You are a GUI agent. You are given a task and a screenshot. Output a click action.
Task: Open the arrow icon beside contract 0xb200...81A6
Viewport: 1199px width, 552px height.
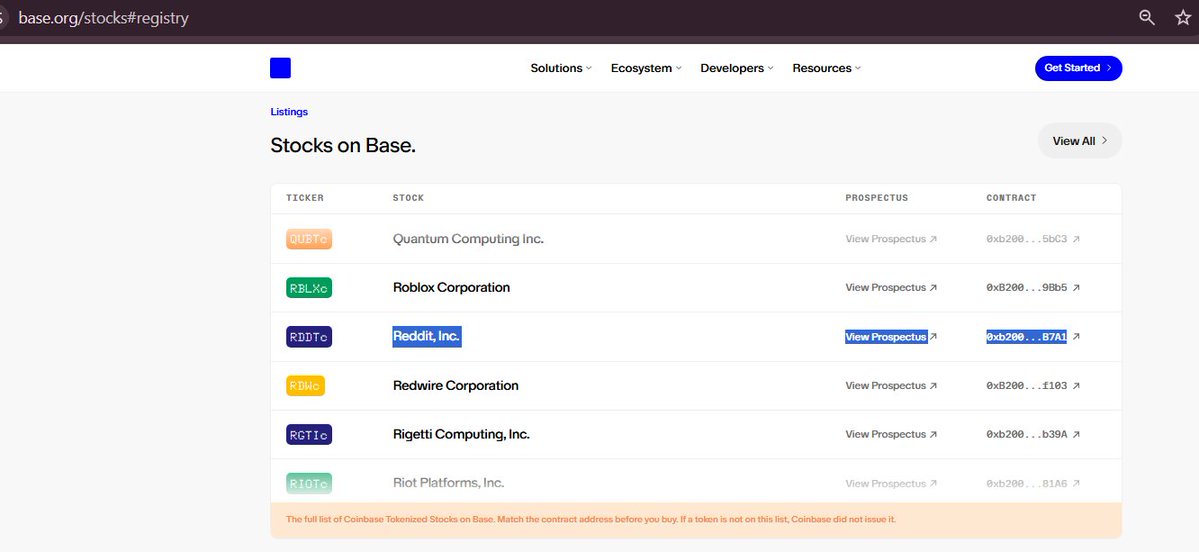[x=1076, y=484]
